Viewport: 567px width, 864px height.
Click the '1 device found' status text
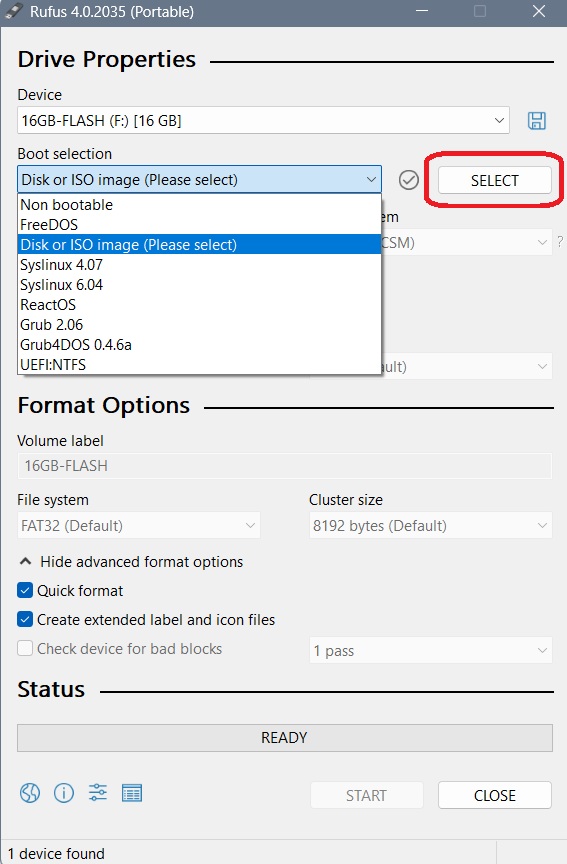click(x=56, y=854)
